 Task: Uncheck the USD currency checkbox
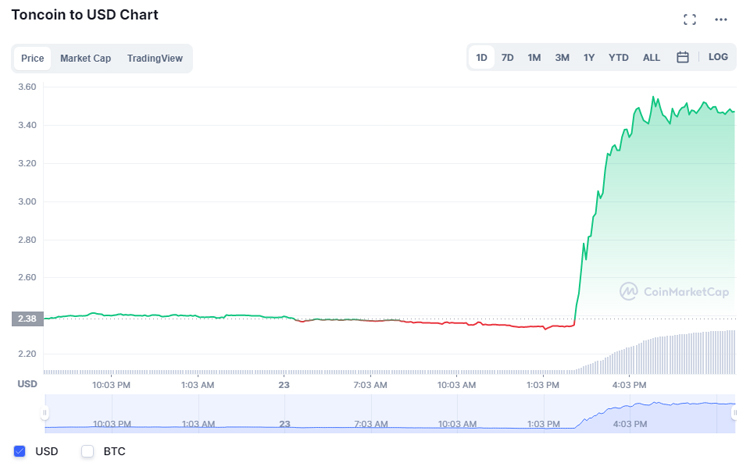[x=20, y=451]
